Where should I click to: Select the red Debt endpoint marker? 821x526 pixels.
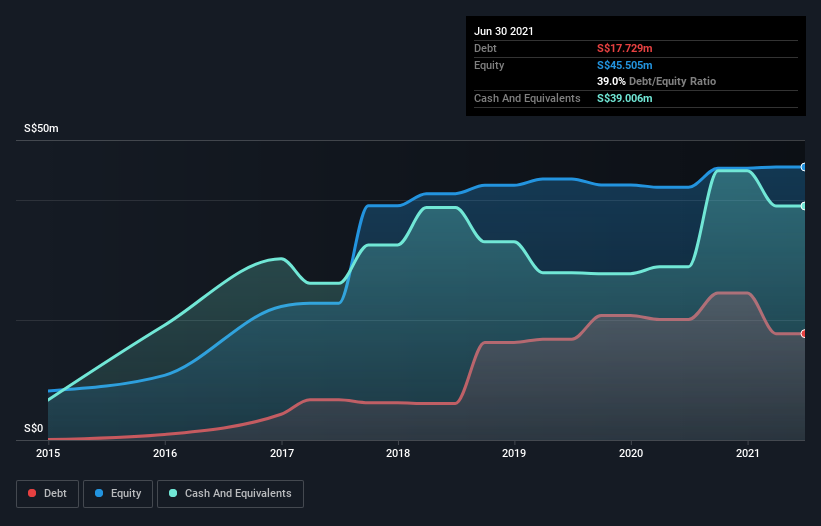tap(804, 333)
